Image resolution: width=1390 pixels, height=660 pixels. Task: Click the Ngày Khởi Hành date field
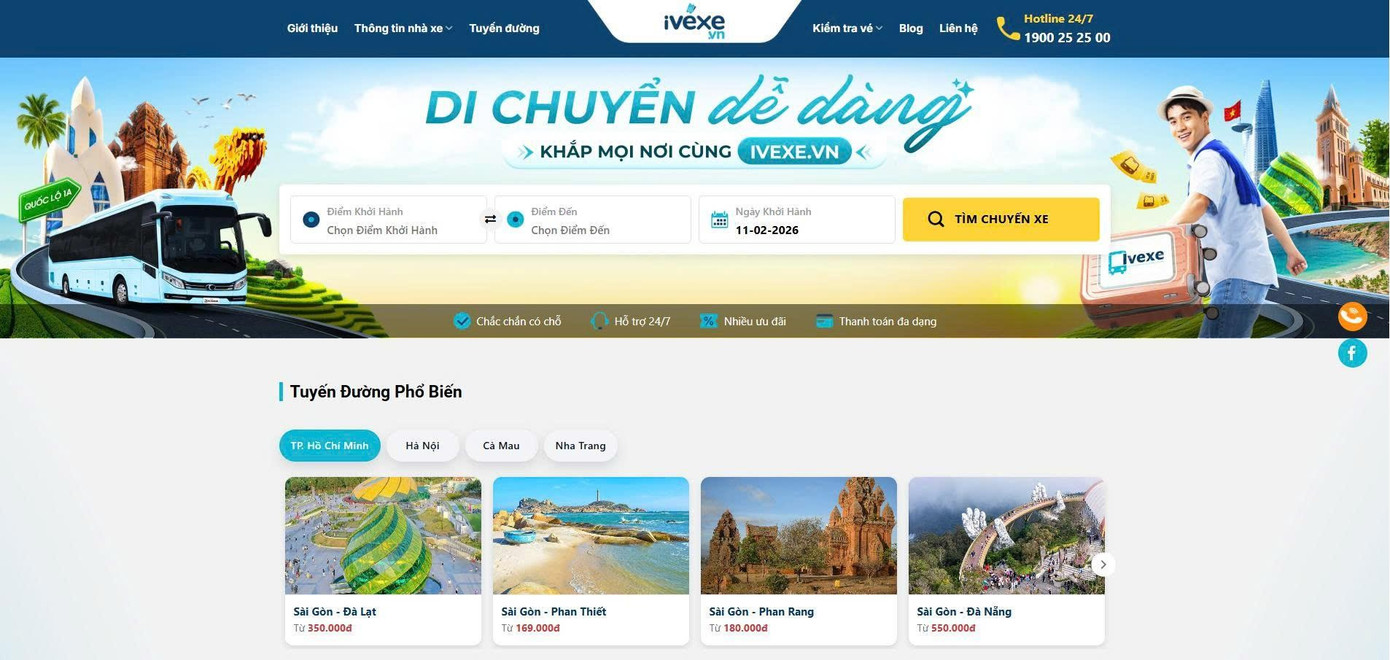coord(797,219)
